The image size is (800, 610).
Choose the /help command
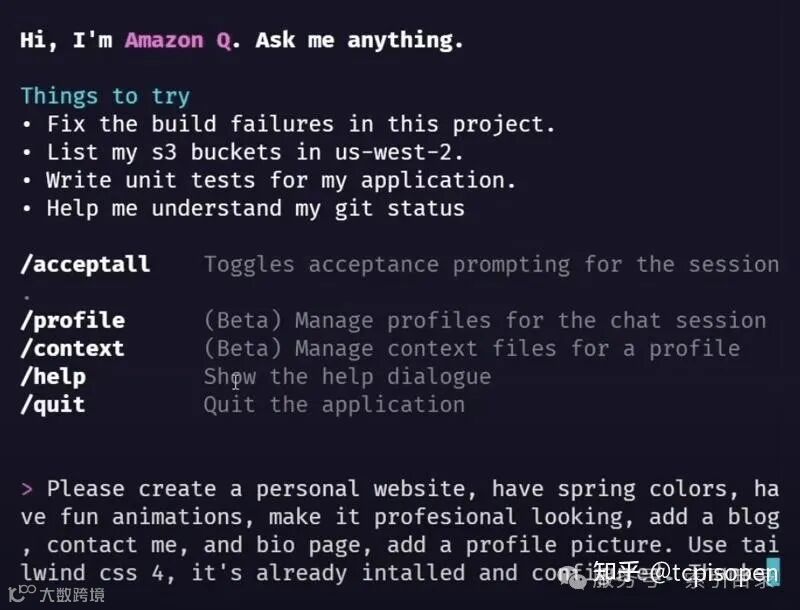coord(53,376)
